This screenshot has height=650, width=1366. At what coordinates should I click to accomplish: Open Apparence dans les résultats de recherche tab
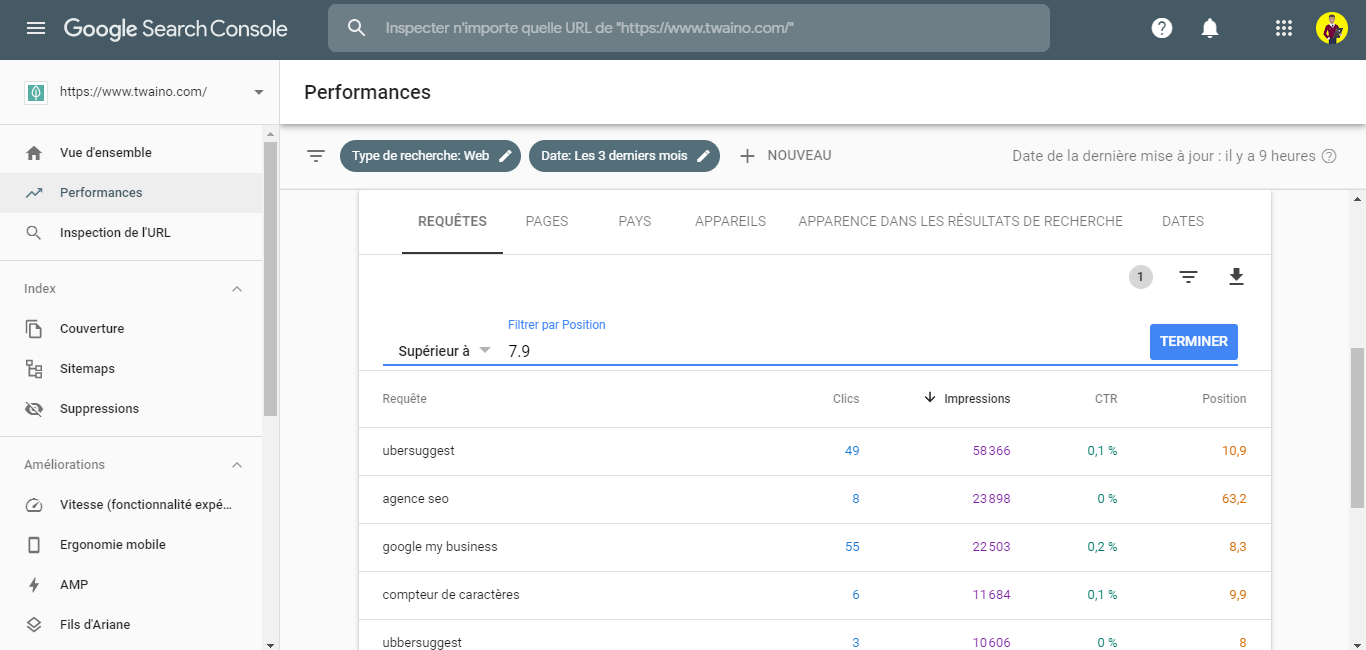pyautogui.click(x=961, y=221)
